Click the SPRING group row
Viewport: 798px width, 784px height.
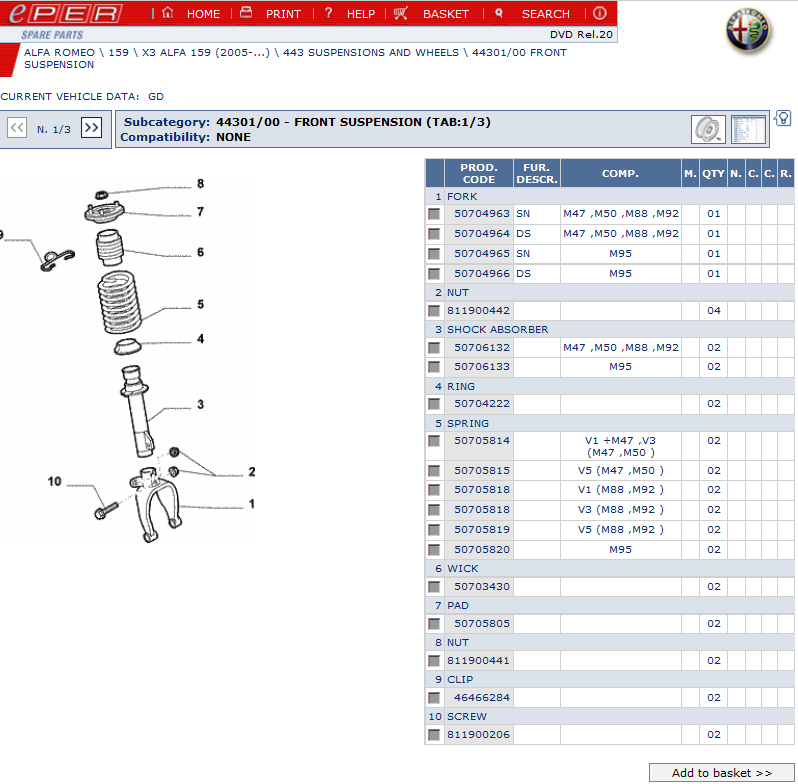click(609, 424)
